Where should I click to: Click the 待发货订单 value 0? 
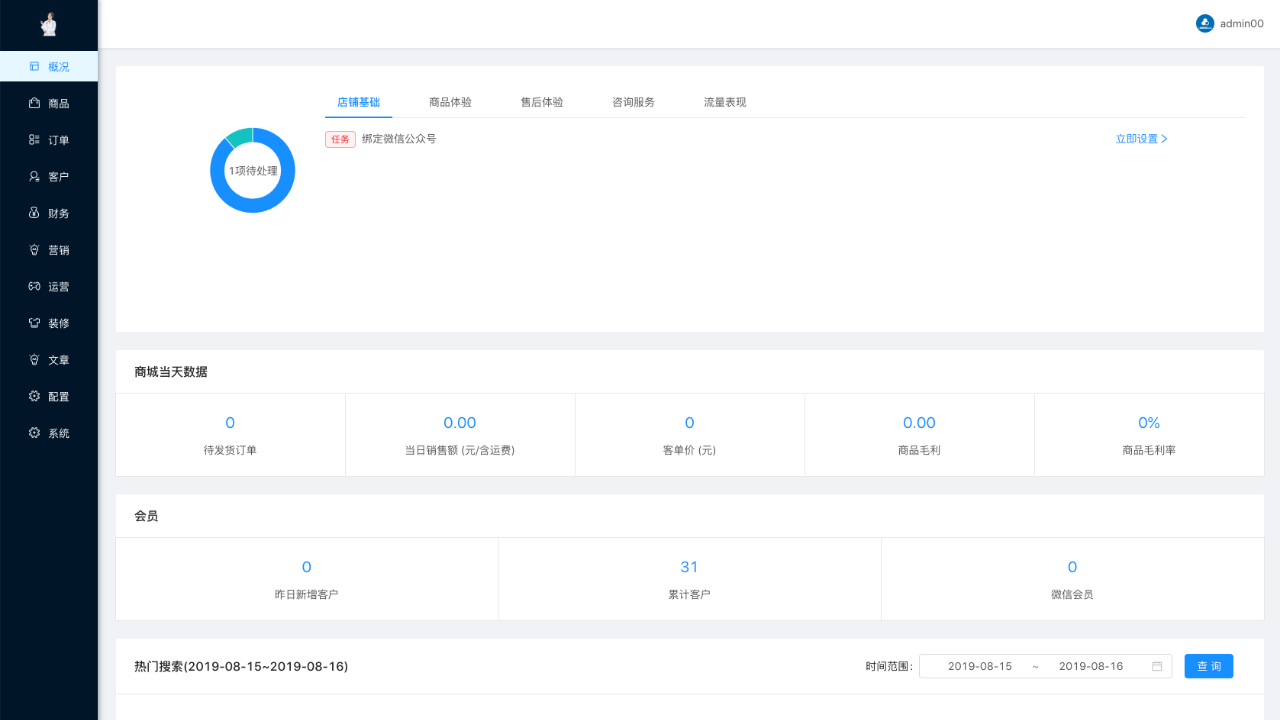pyautogui.click(x=230, y=423)
